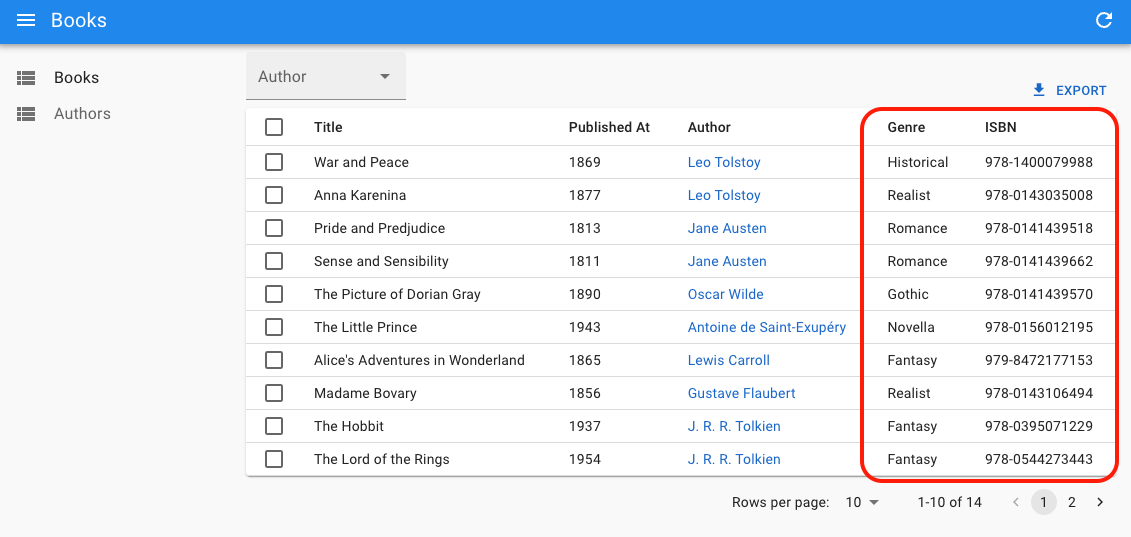
Task: Click the Title column header
Action: 328,127
